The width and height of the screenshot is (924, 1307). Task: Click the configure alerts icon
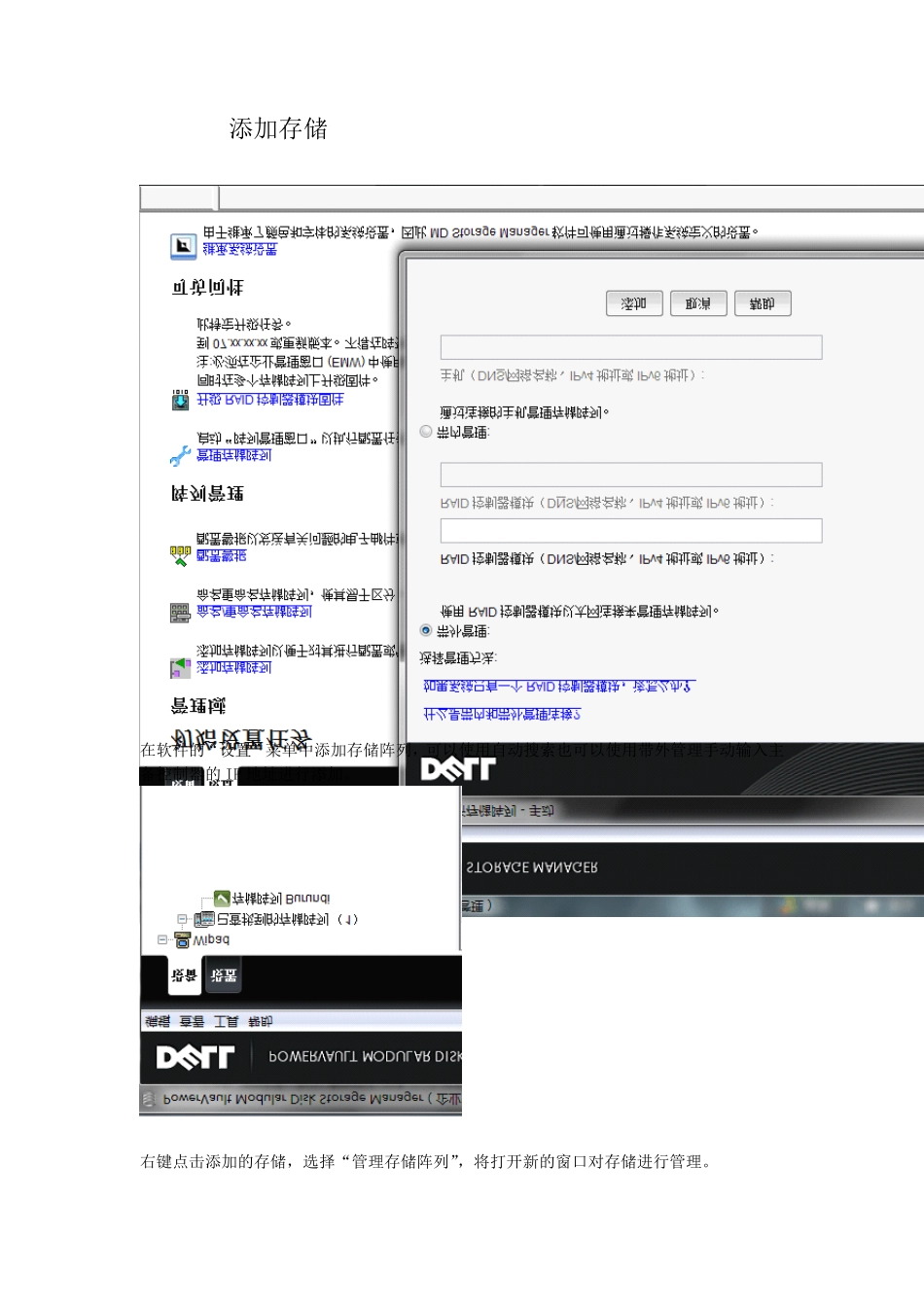pos(181,555)
